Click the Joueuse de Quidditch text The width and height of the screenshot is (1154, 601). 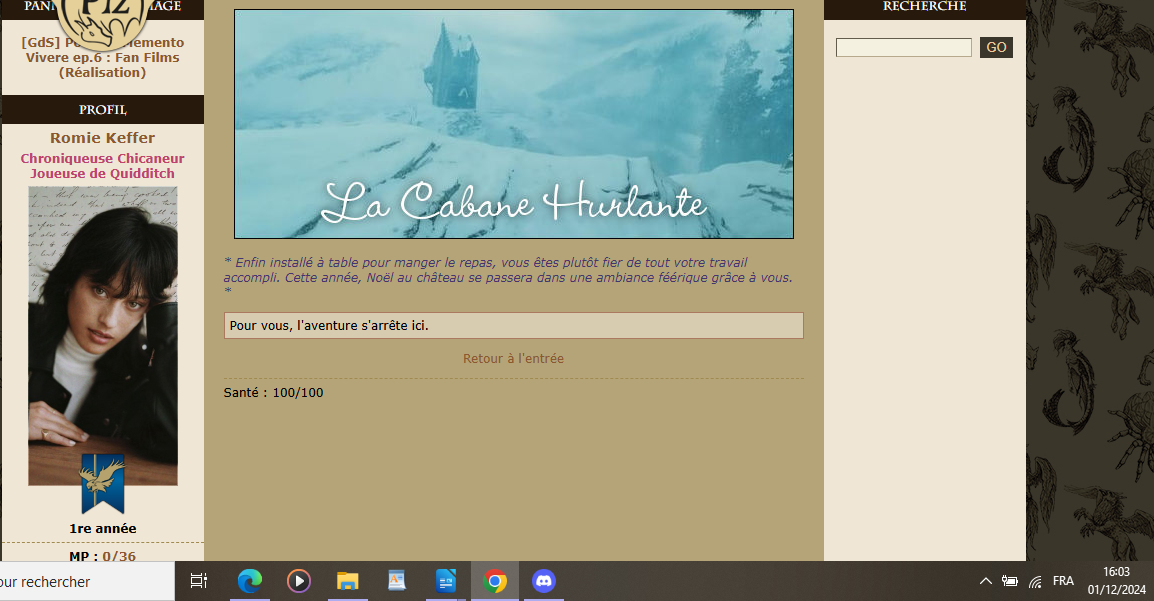[x=102, y=174]
